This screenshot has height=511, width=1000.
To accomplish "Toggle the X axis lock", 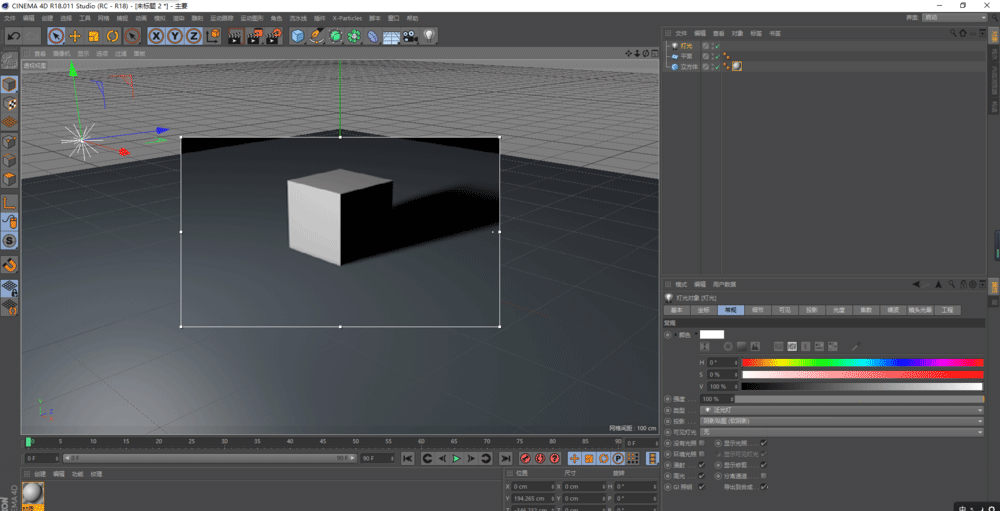I will pyautogui.click(x=156, y=36).
